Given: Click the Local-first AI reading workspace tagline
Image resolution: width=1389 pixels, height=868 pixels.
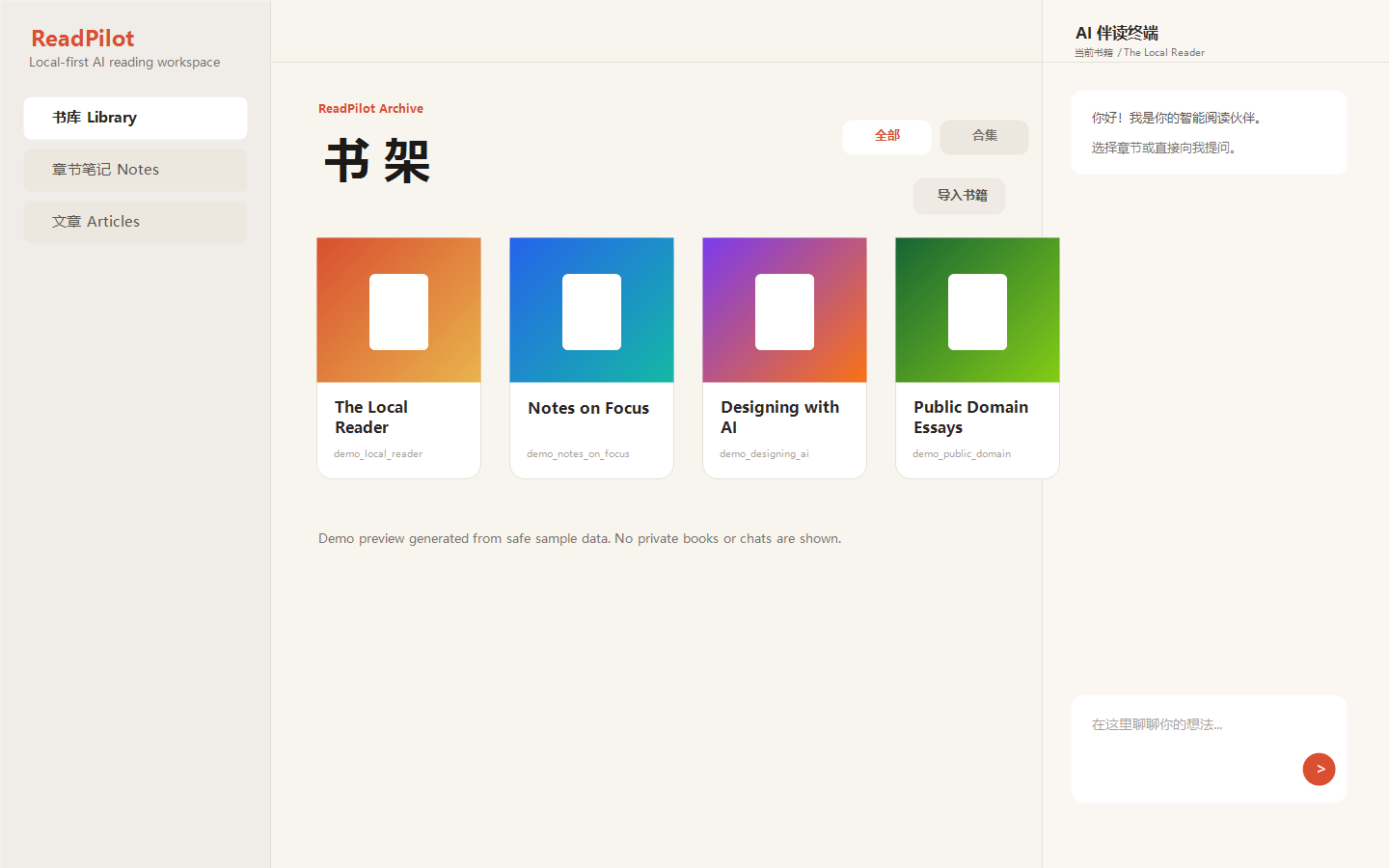Looking at the screenshot, I should [124, 62].
